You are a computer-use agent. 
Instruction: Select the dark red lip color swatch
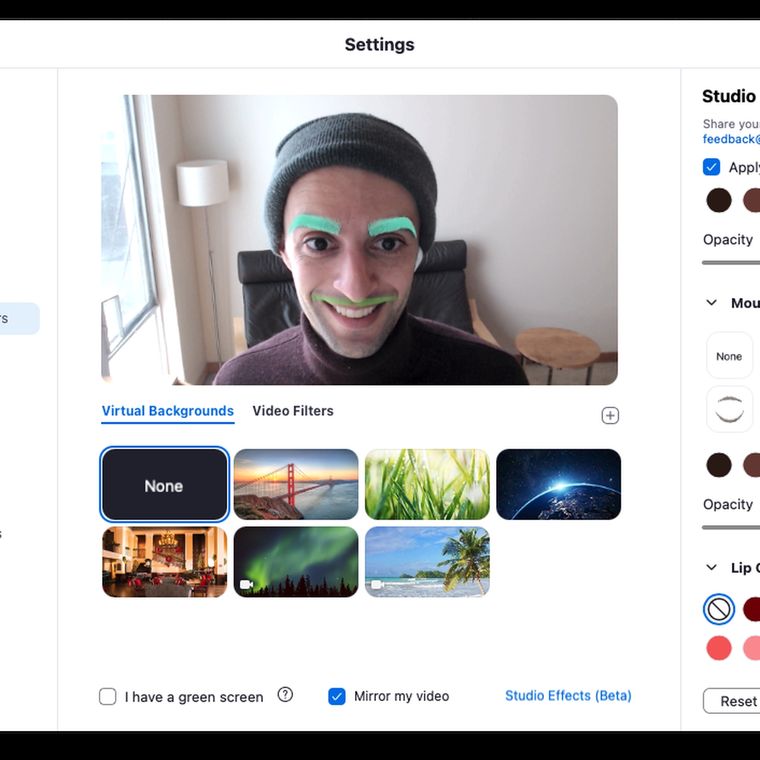[751, 609]
